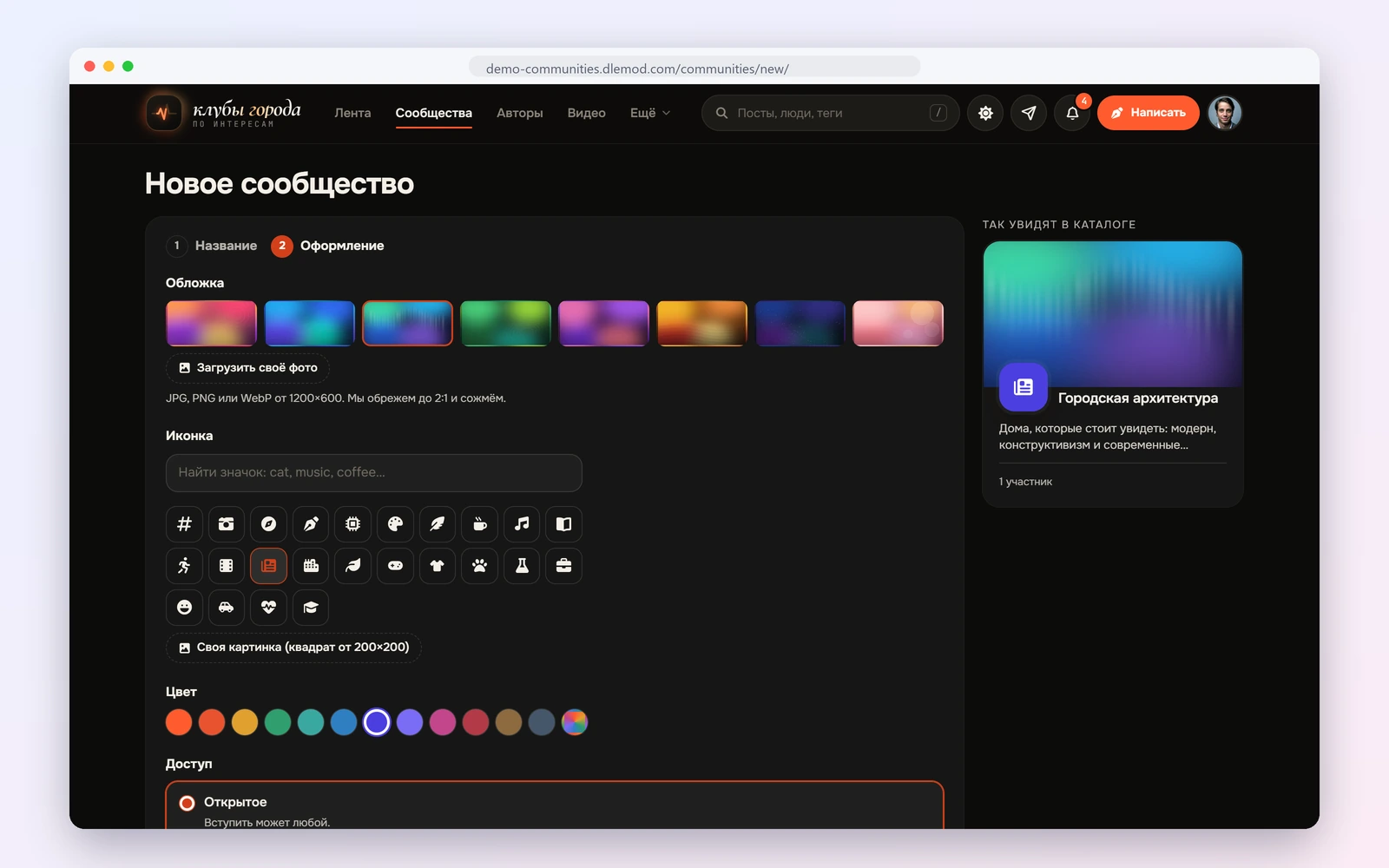Pick the highlighted newspaper icon in the grid
The height and width of the screenshot is (868, 1389).
coord(268,566)
